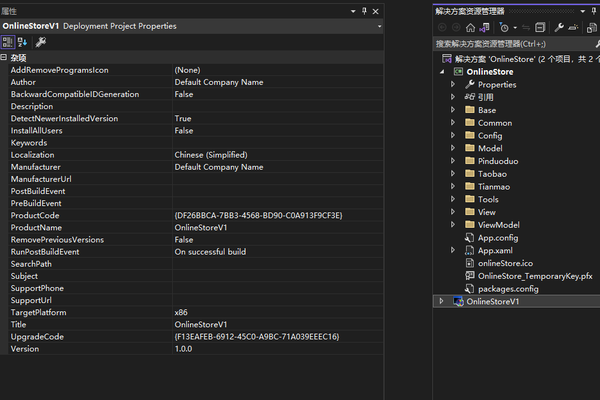Switch Properties grid to categorized view

coord(8,42)
